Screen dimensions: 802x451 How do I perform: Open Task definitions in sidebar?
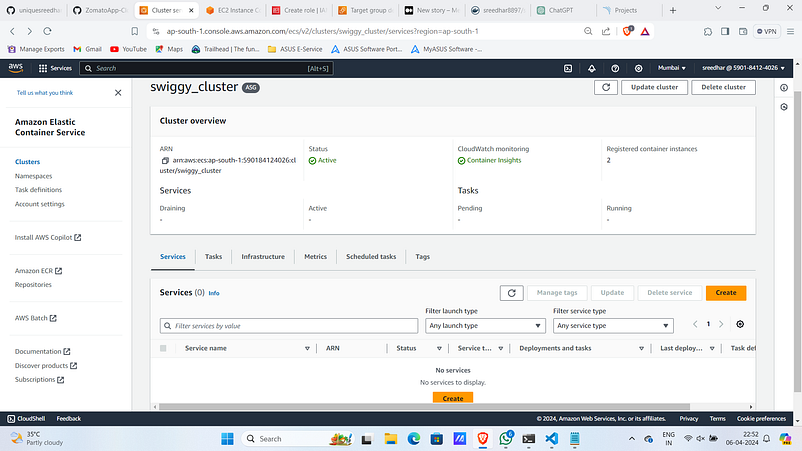(x=38, y=190)
